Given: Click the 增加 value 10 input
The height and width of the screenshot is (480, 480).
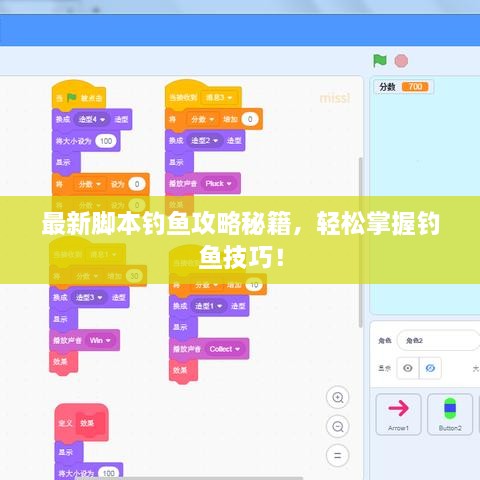Looking at the screenshot, I should (254, 285).
